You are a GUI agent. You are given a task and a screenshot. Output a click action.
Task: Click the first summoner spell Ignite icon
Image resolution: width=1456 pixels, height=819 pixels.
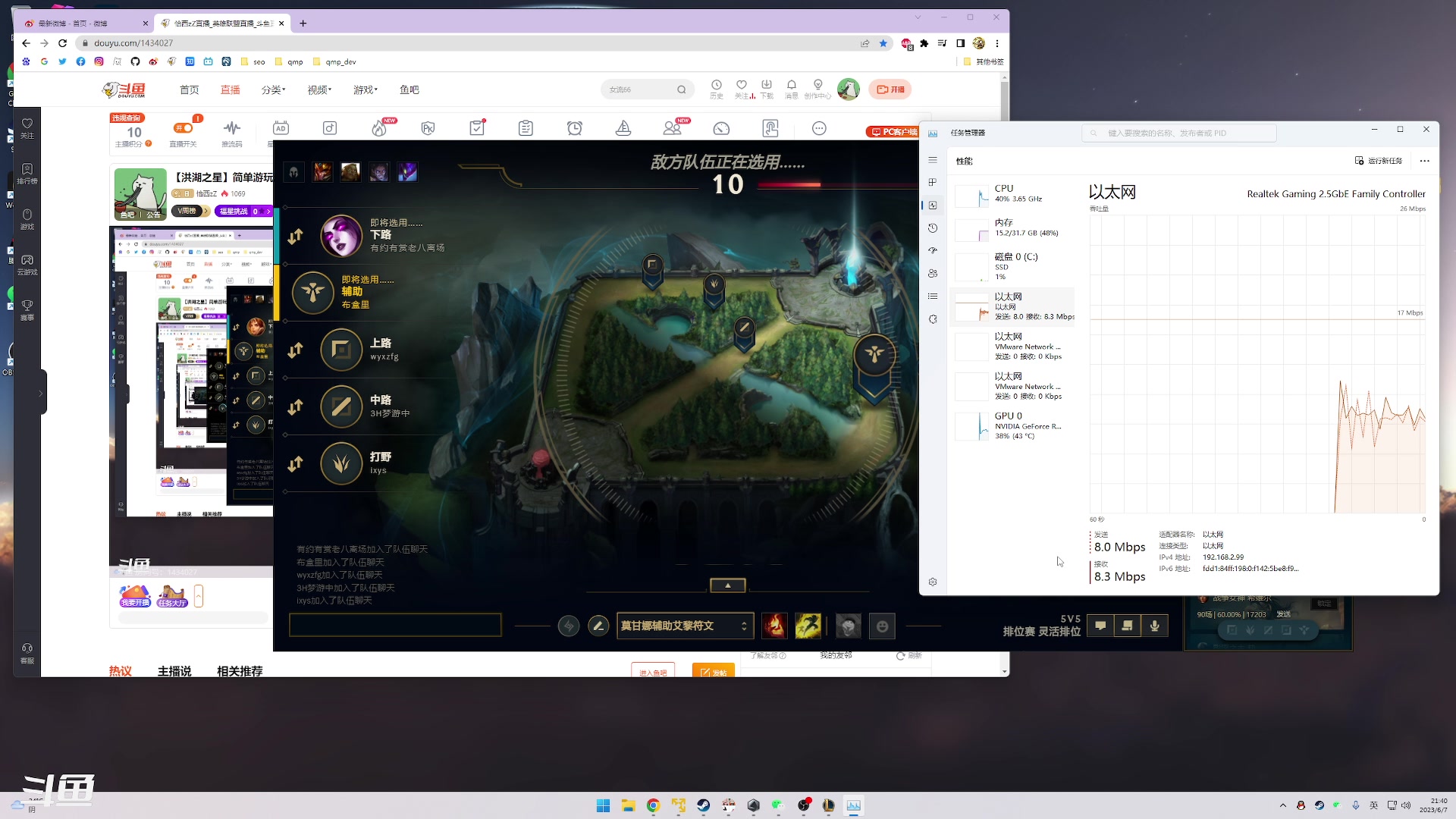coord(774,626)
